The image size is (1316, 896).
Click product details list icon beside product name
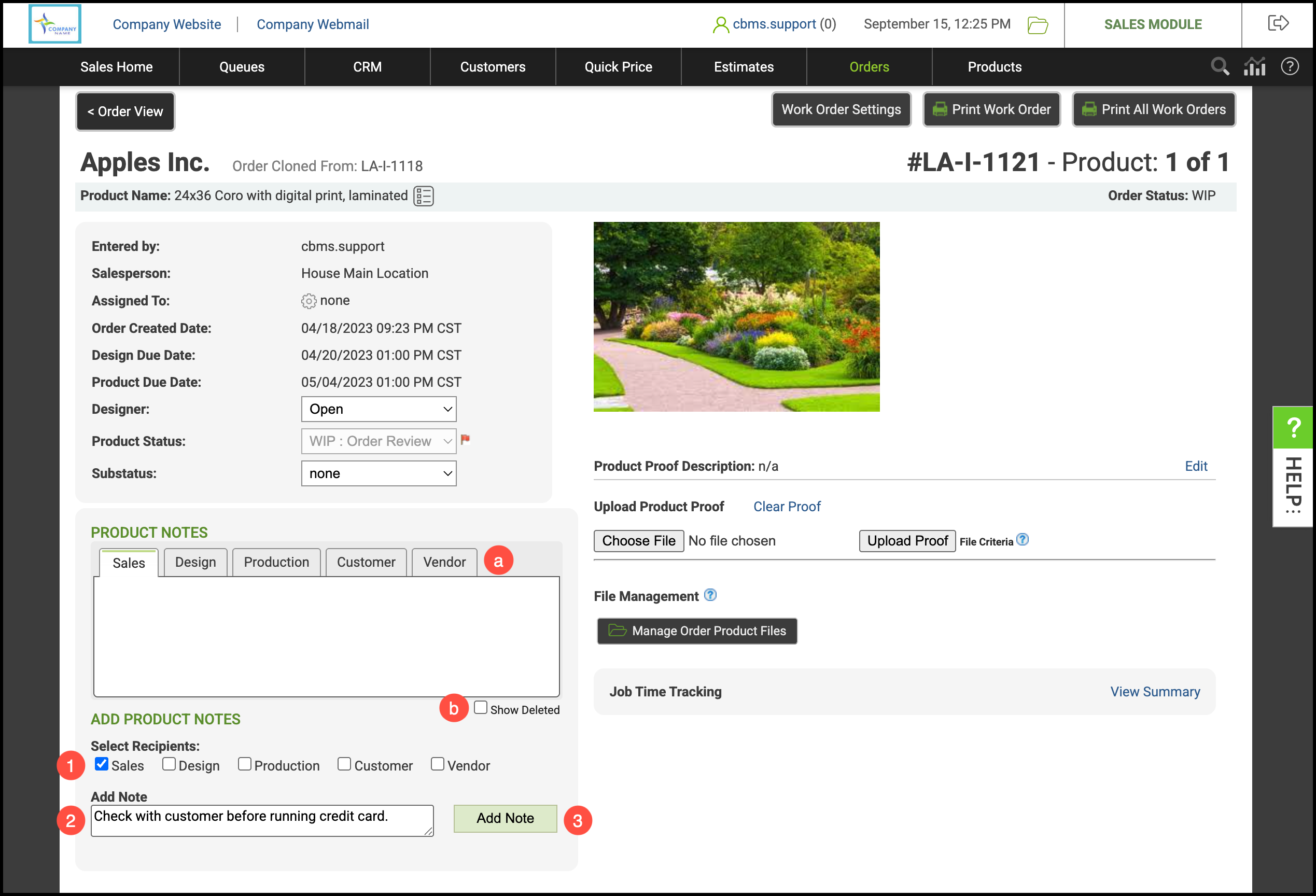pos(423,196)
